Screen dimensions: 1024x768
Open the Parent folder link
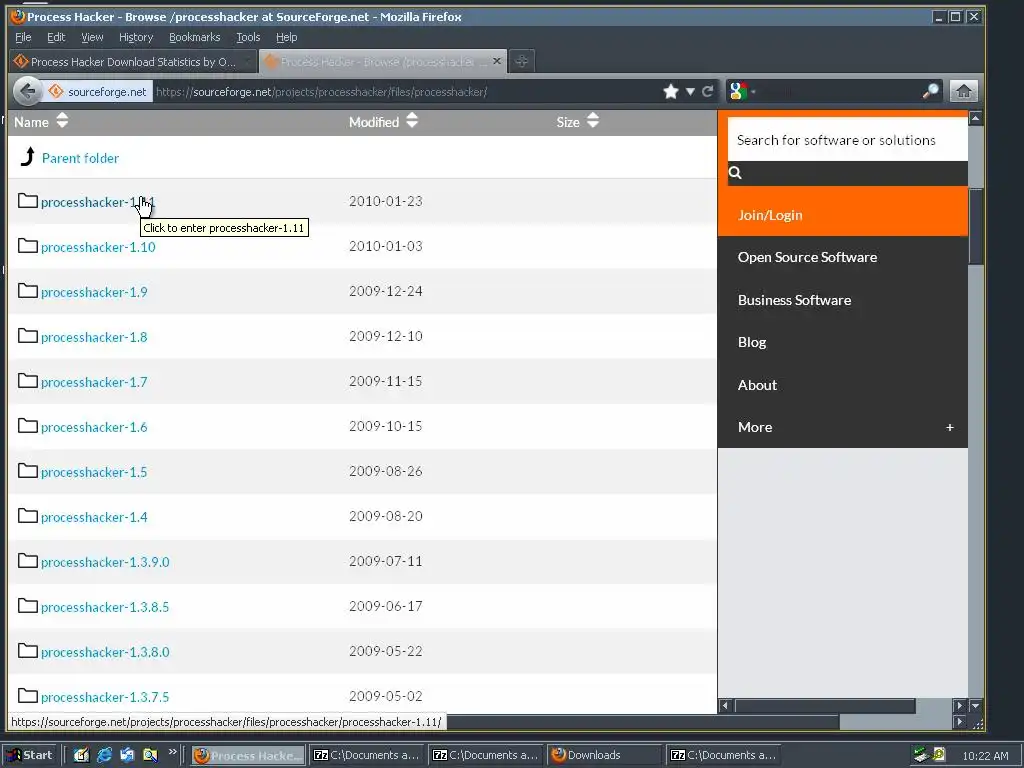(x=80, y=158)
